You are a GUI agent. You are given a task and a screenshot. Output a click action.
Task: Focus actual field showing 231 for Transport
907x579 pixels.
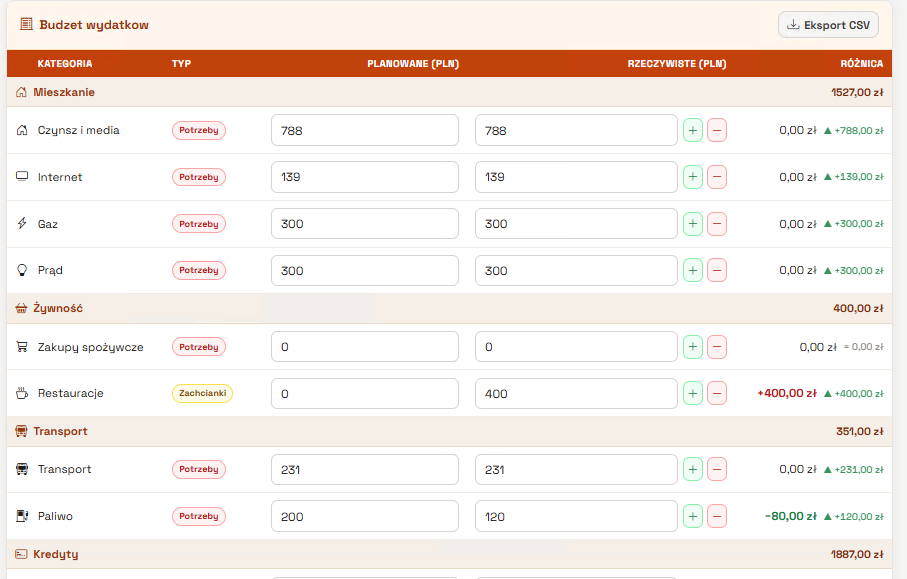[x=576, y=470]
